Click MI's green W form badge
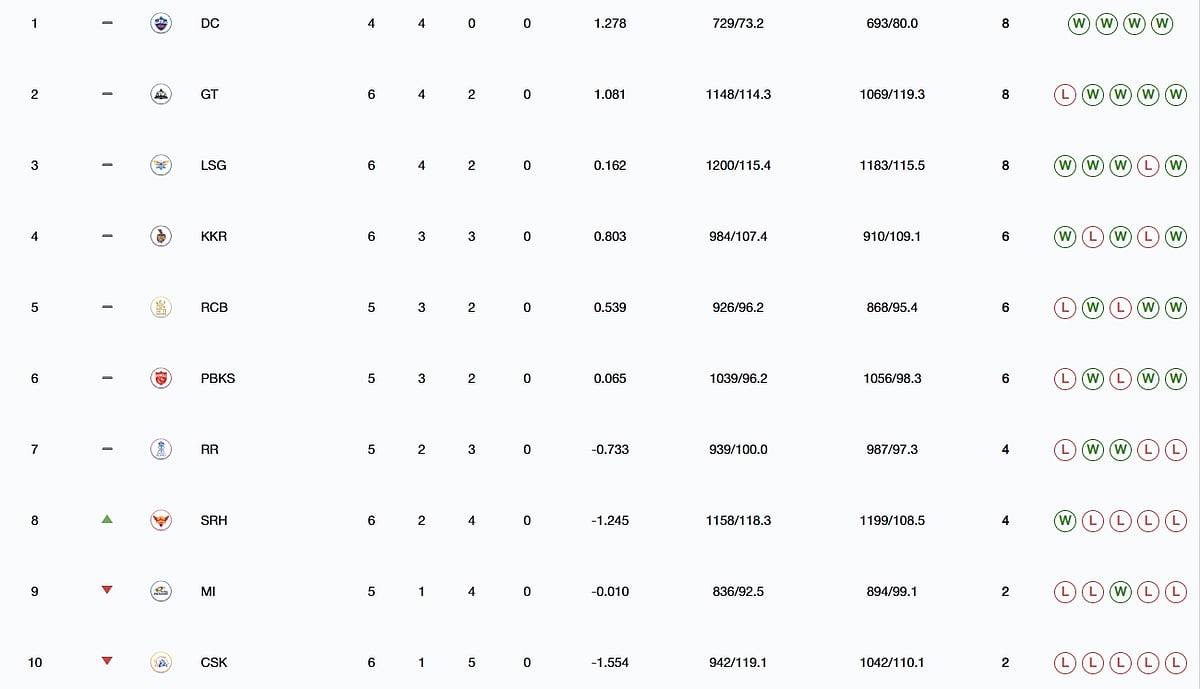1200x689 pixels. click(1121, 591)
